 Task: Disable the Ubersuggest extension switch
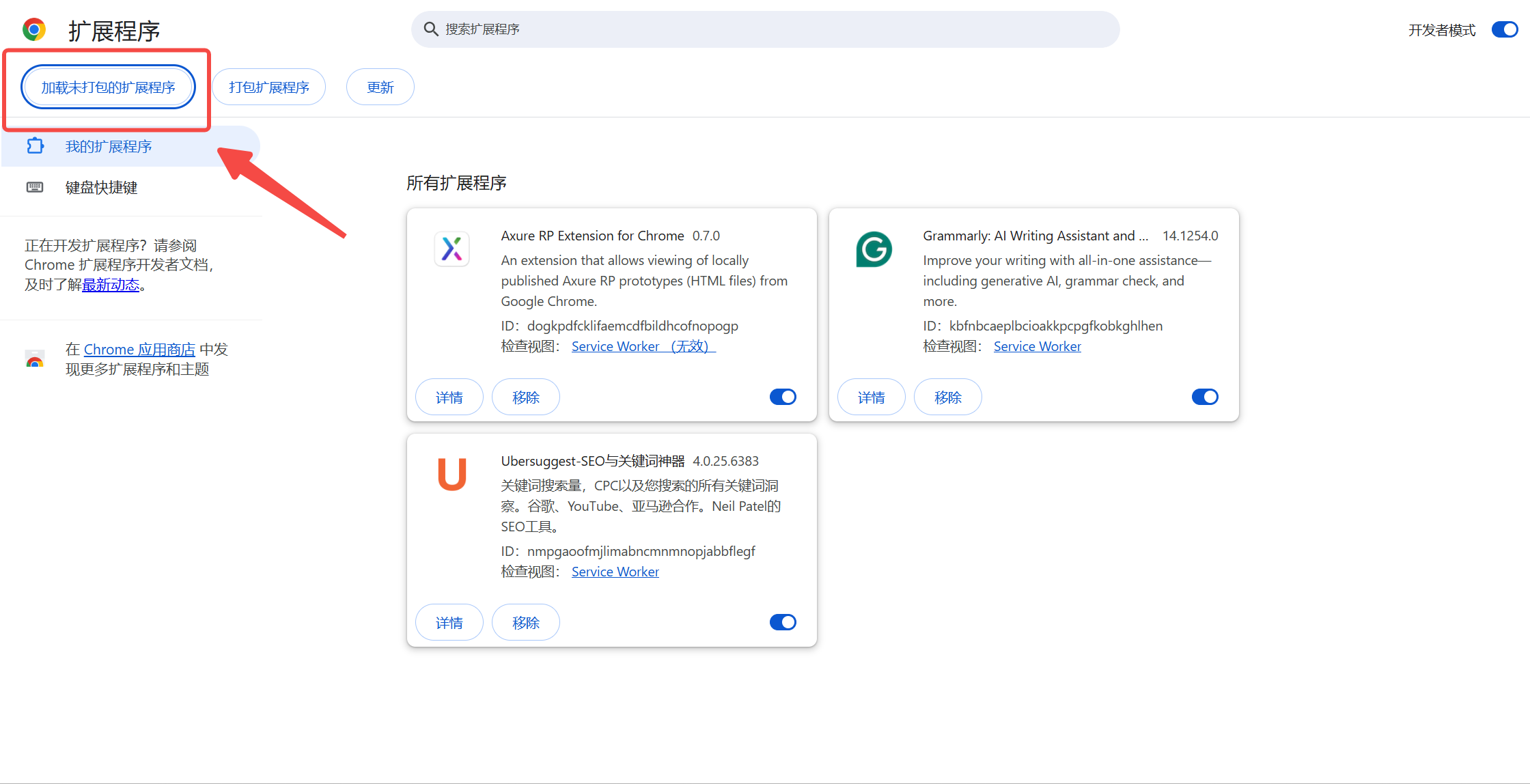[x=783, y=622]
